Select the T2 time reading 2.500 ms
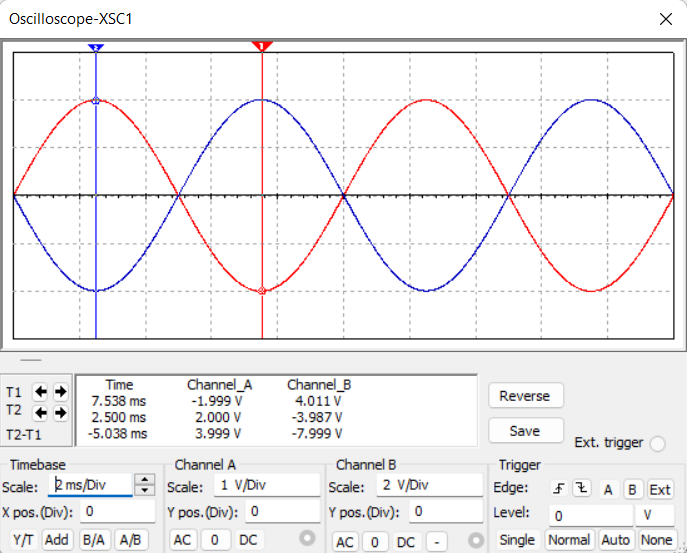 (119, 417)
